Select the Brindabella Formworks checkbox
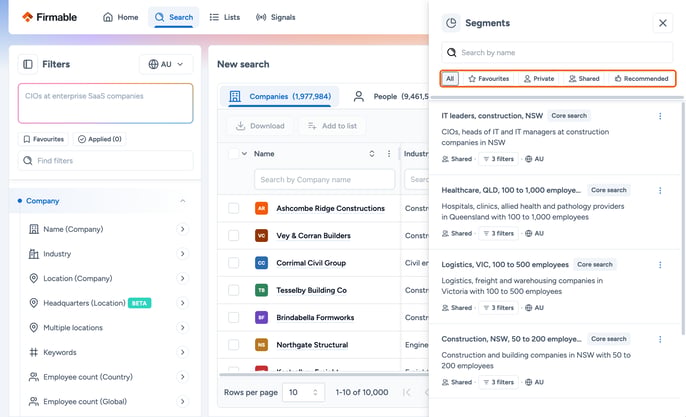The image size is (686, 417). (234, 317)
